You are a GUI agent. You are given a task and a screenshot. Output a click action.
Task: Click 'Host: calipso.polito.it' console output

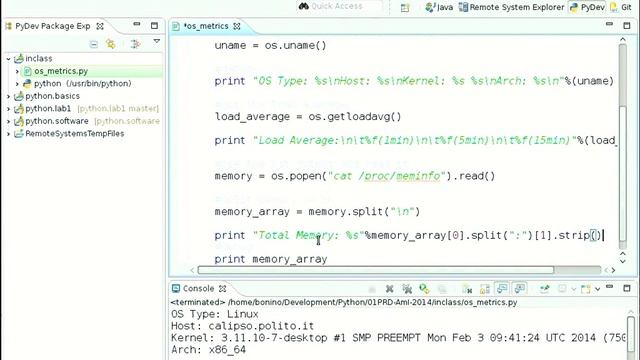pos(242,326)
